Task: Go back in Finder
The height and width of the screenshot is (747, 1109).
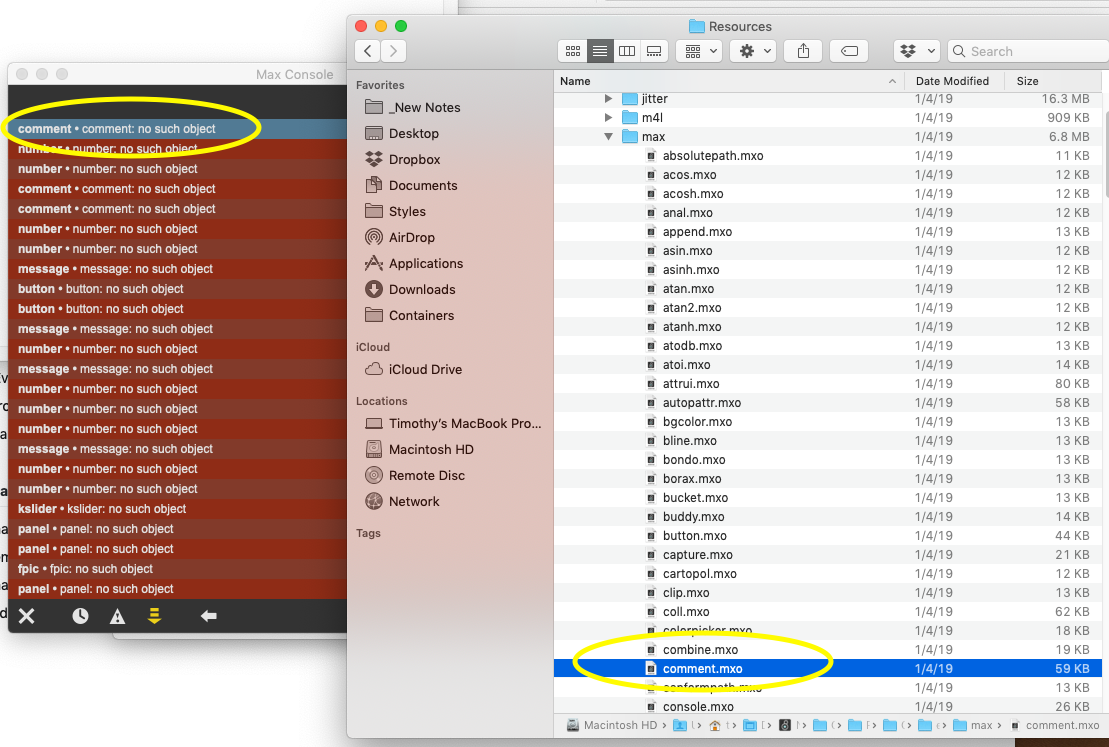Action: [368, 51]
